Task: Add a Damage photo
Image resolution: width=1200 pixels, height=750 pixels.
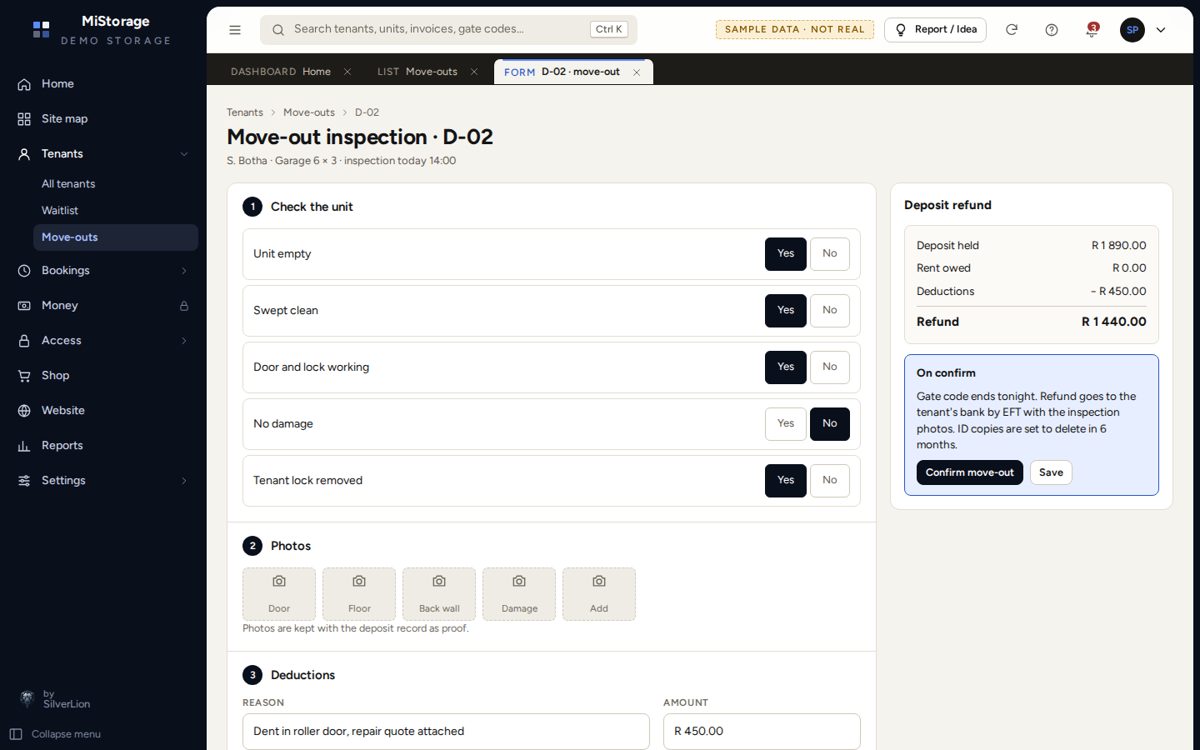Action: 519,594
